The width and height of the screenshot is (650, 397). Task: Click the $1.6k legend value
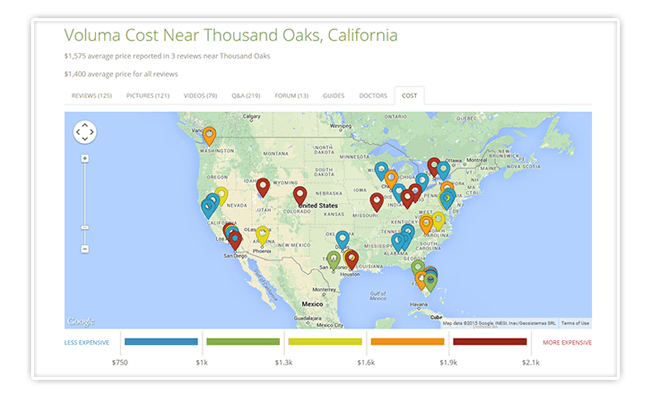[x=366, y=363]
